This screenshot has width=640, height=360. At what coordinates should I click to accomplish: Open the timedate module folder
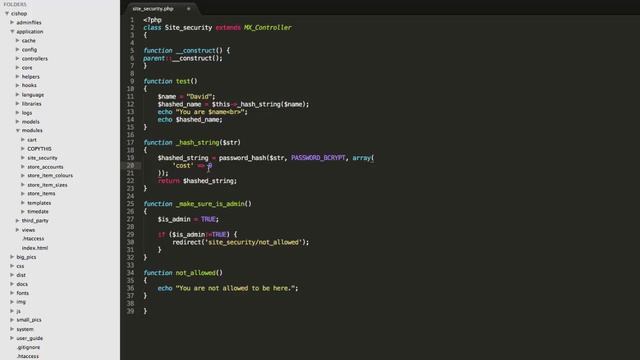pos(38,211)
